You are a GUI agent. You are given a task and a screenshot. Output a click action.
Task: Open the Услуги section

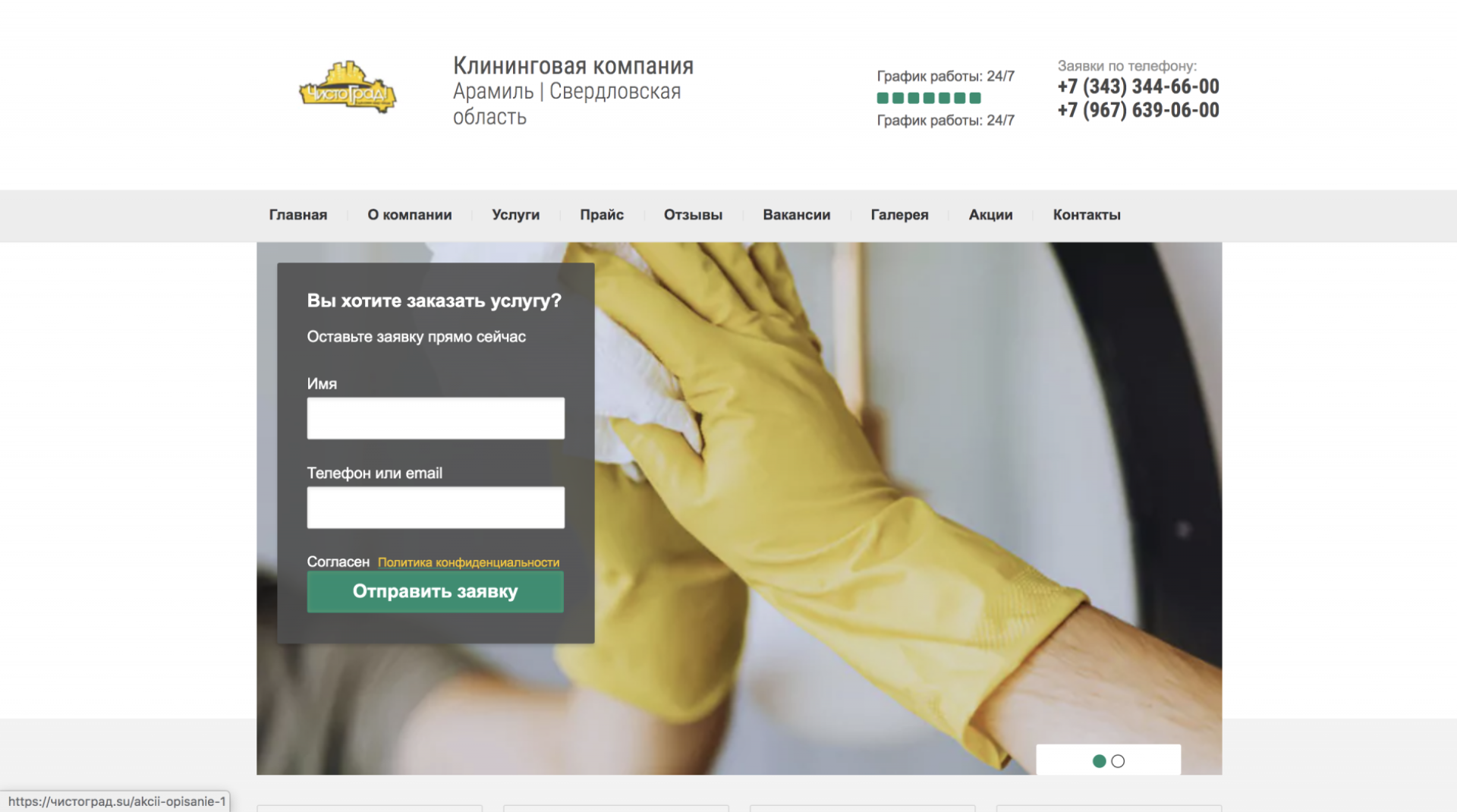[x=515, y=215]
